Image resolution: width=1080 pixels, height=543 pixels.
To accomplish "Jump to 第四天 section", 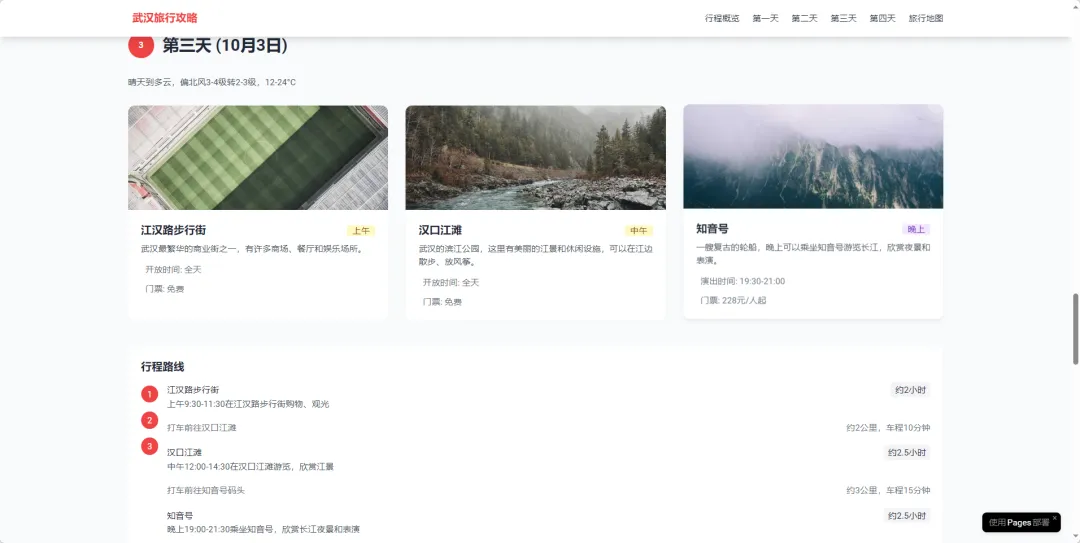I will click(882, 19).
